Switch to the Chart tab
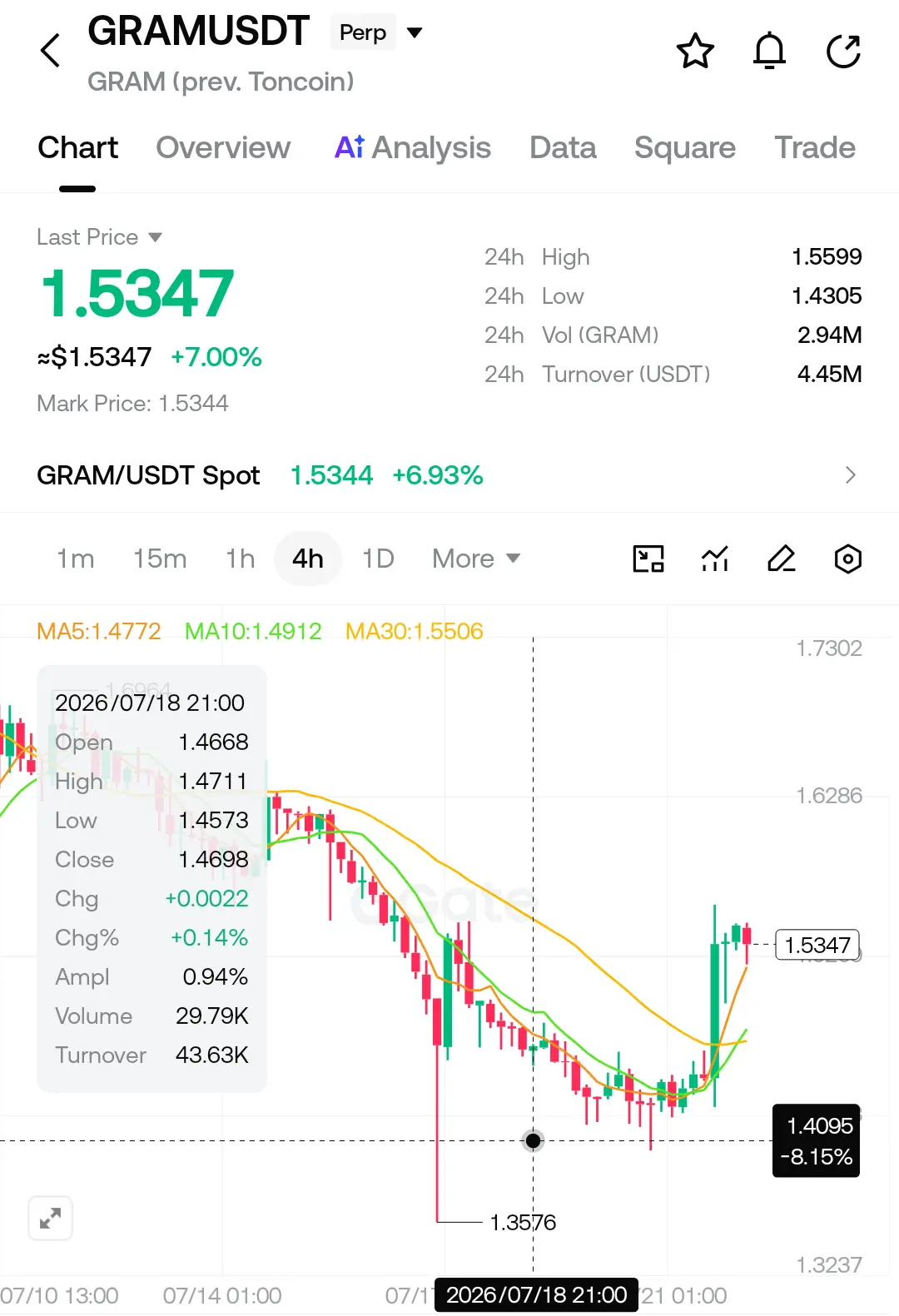The image size is (899, 1316). pos(77,148)
